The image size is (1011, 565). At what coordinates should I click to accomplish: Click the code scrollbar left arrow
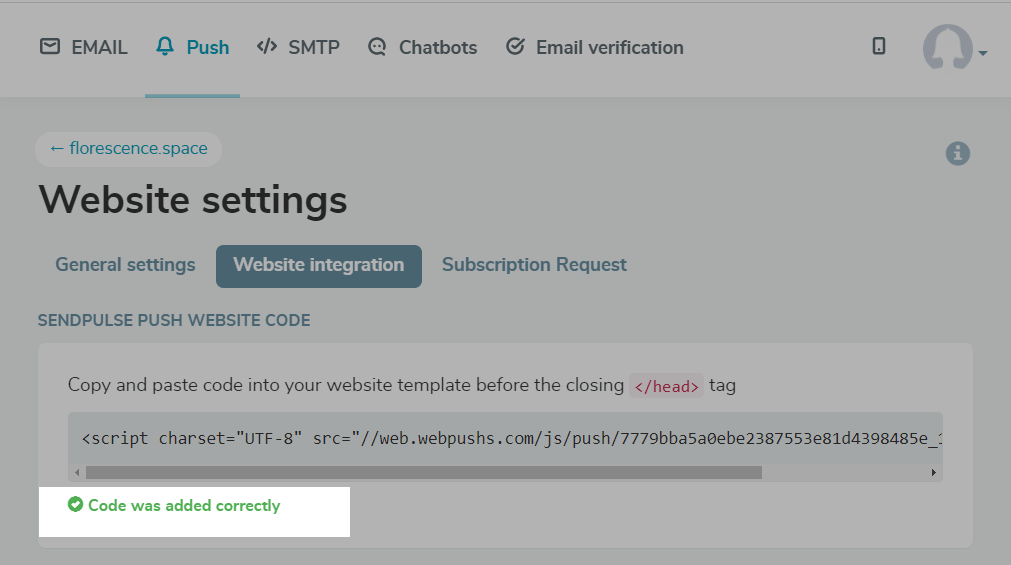point(77,472)
